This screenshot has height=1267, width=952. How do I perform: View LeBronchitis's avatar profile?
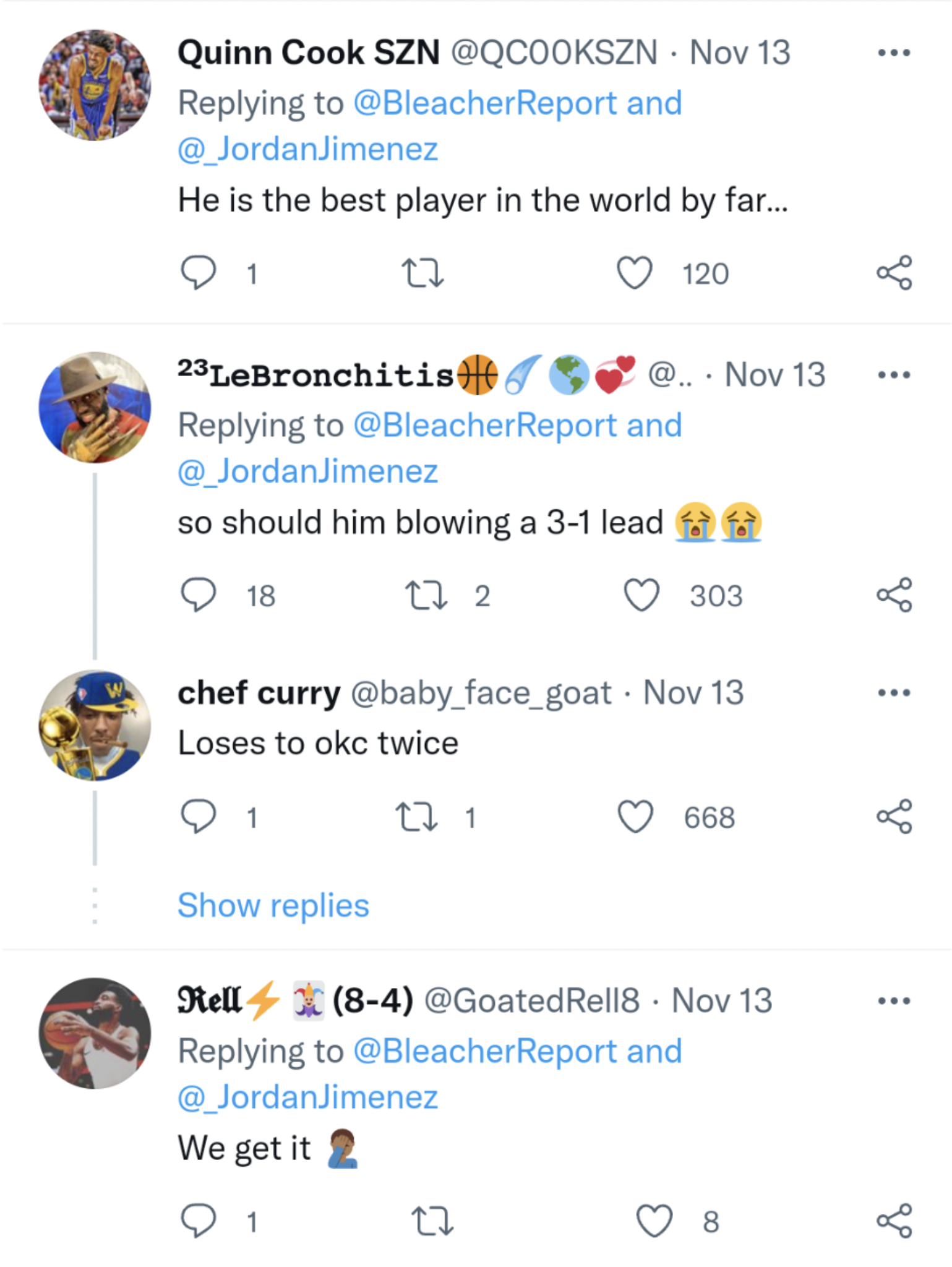click(x=95, y=408)
